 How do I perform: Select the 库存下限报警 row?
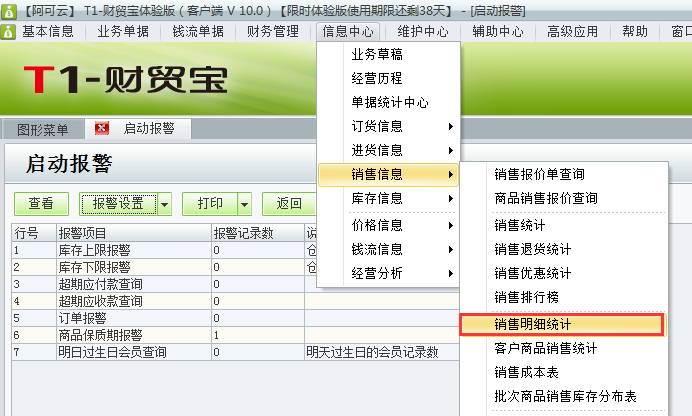click(x=235, y=267)
